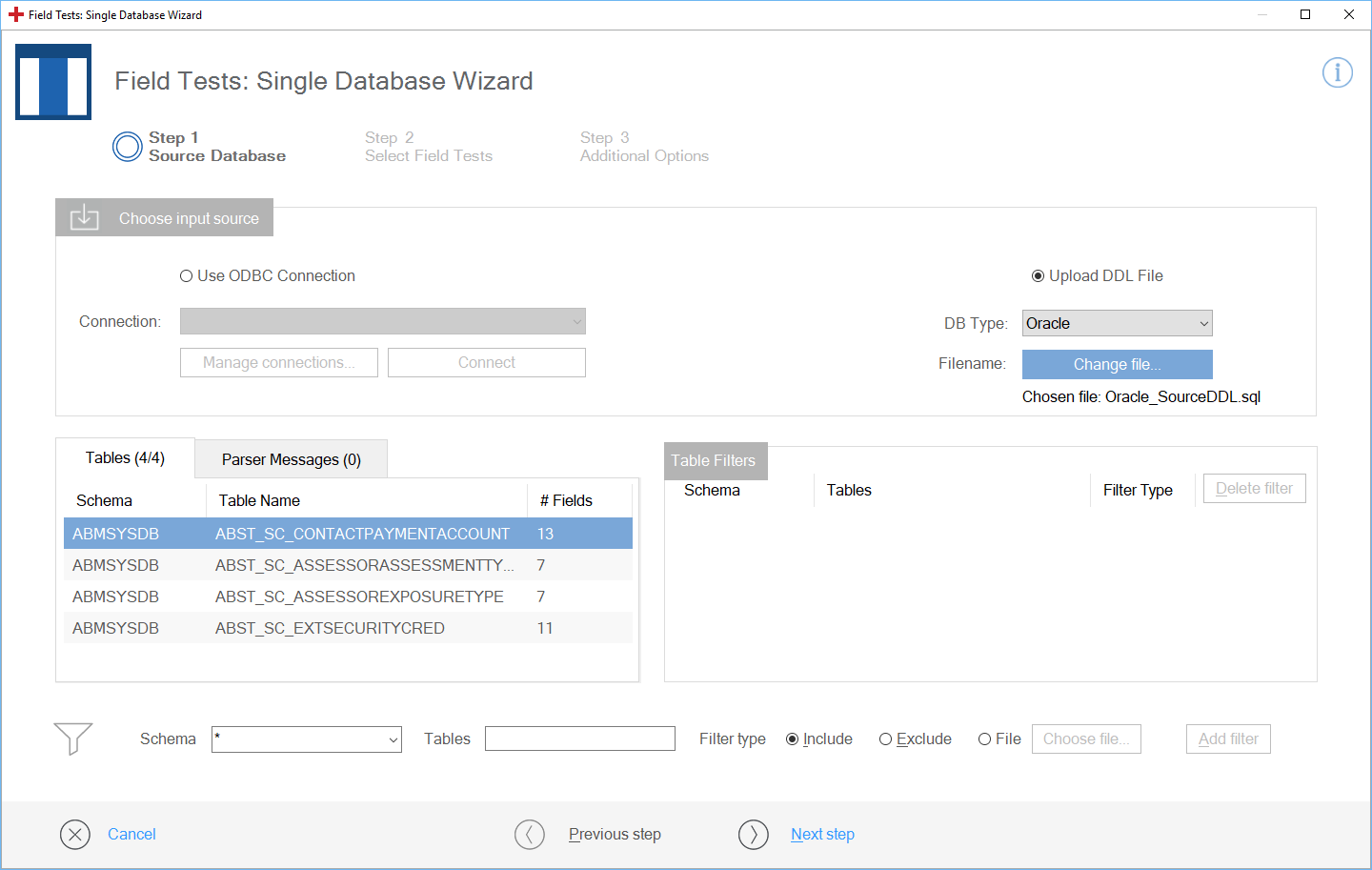
Task: Click the Previous step arrow icon
Action: click(530, 835)
